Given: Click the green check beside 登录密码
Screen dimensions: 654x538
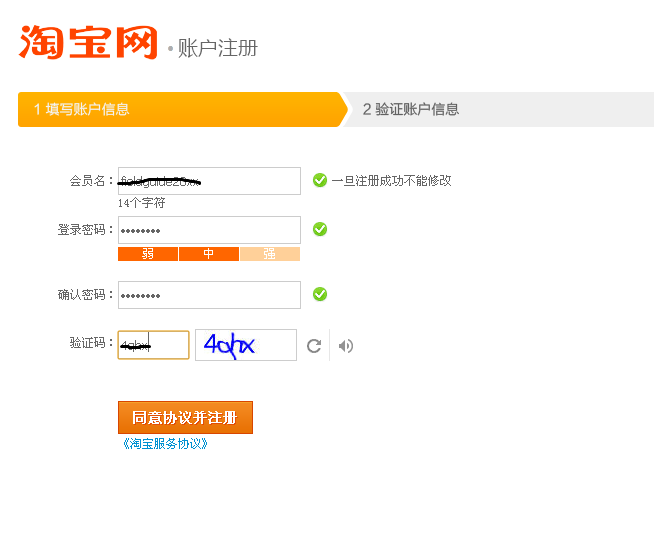Looking at the screenshot, I should coord(320,229).
